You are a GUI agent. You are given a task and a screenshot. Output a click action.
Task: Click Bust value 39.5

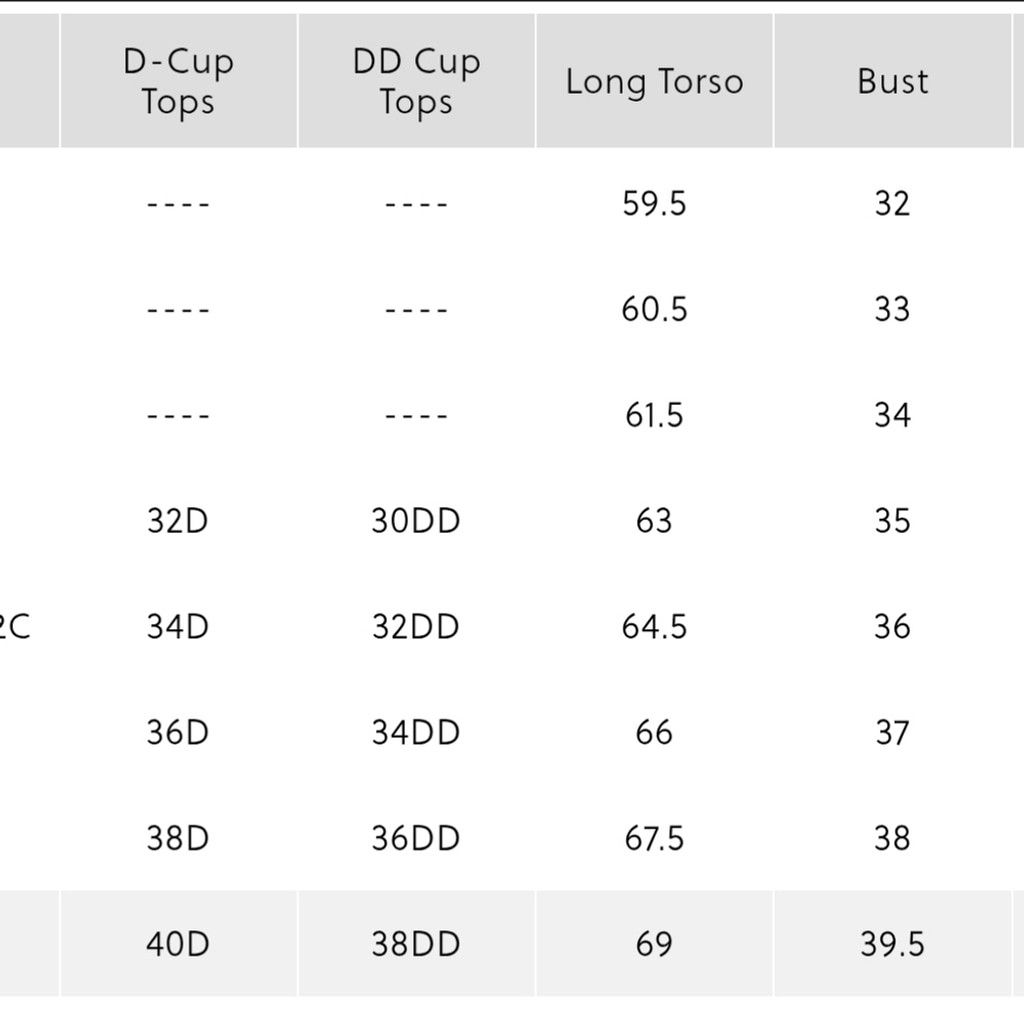(x=893, y=944)
